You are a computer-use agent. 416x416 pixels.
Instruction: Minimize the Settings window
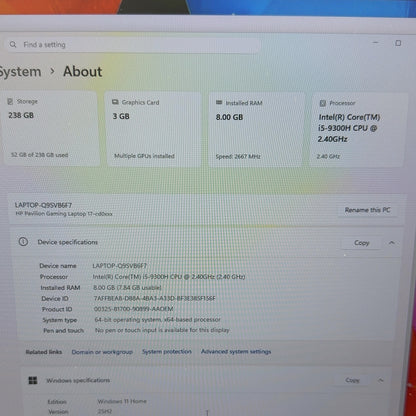(375, 43)
